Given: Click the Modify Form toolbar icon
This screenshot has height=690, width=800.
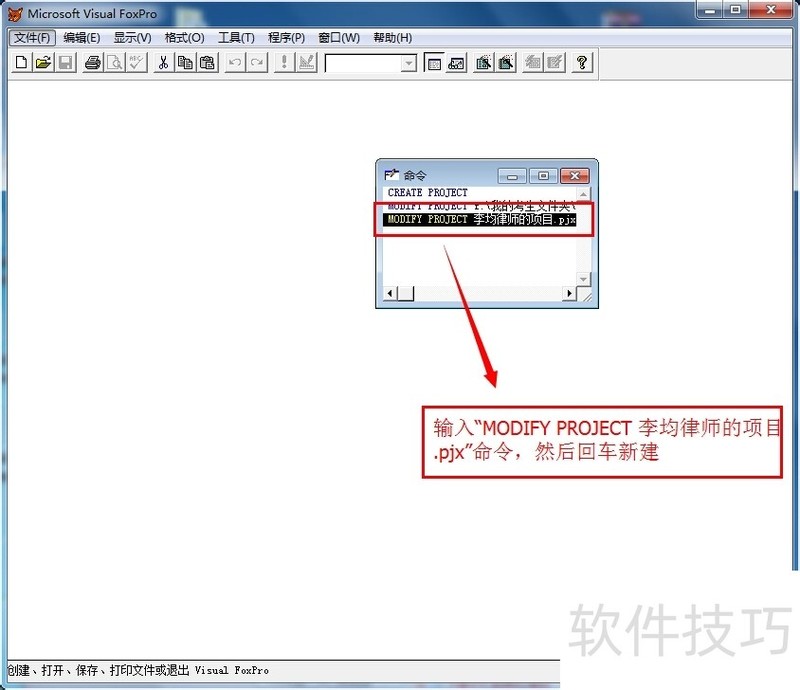Looking at the screenshot, I should click(x=306, y=63).
